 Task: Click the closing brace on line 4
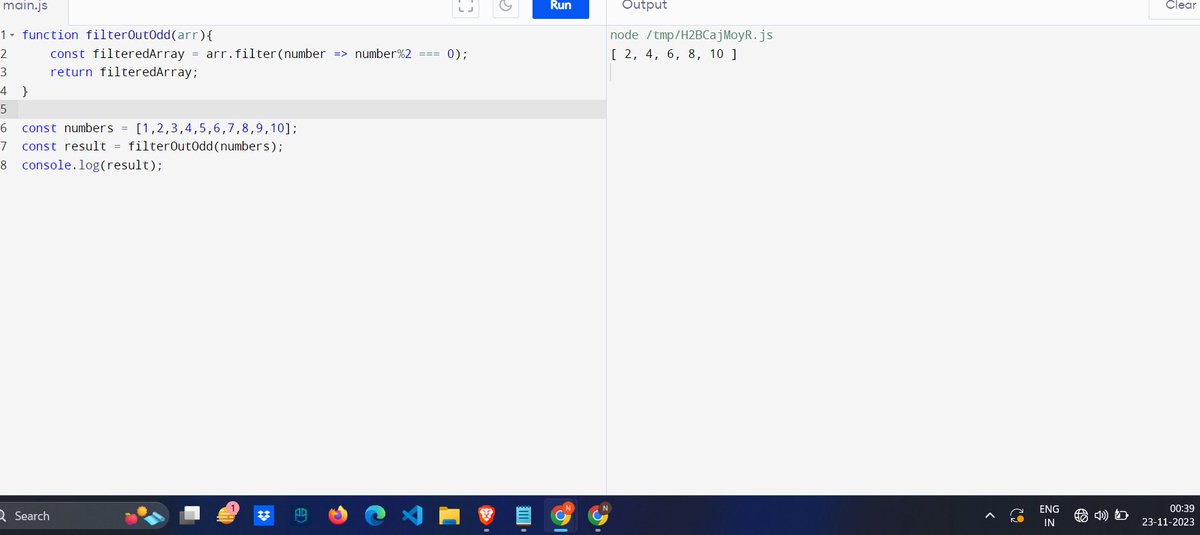(25, 91)
